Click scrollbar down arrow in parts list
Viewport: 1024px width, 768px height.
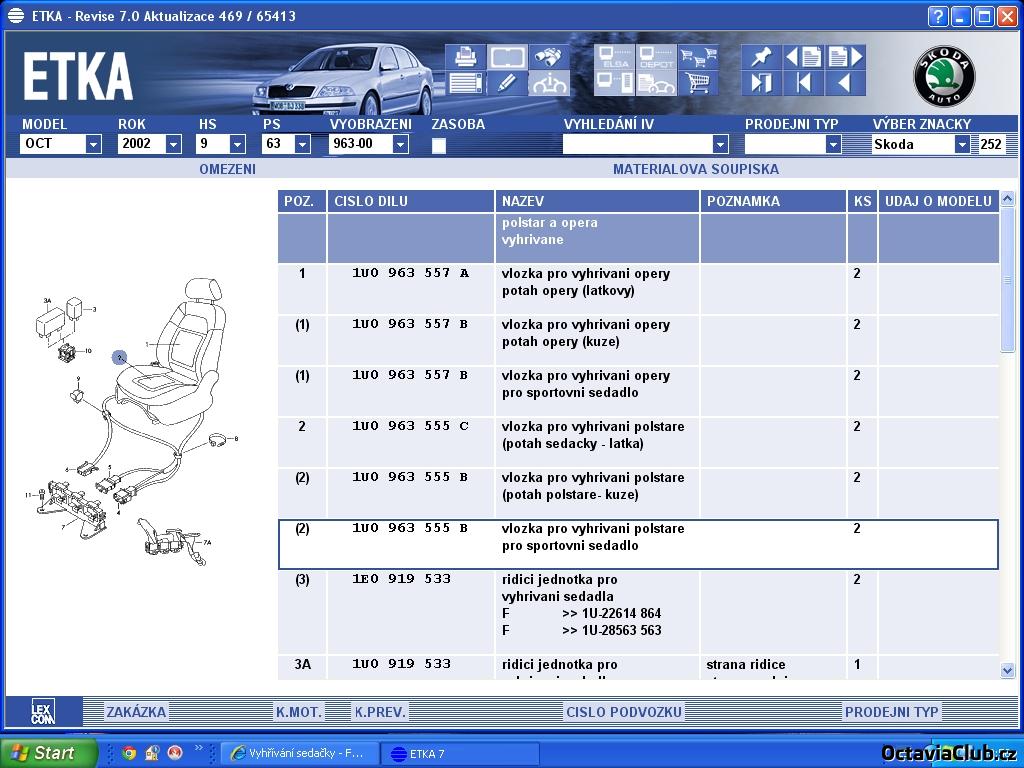pyautogui.click(x=1007, y=670)
